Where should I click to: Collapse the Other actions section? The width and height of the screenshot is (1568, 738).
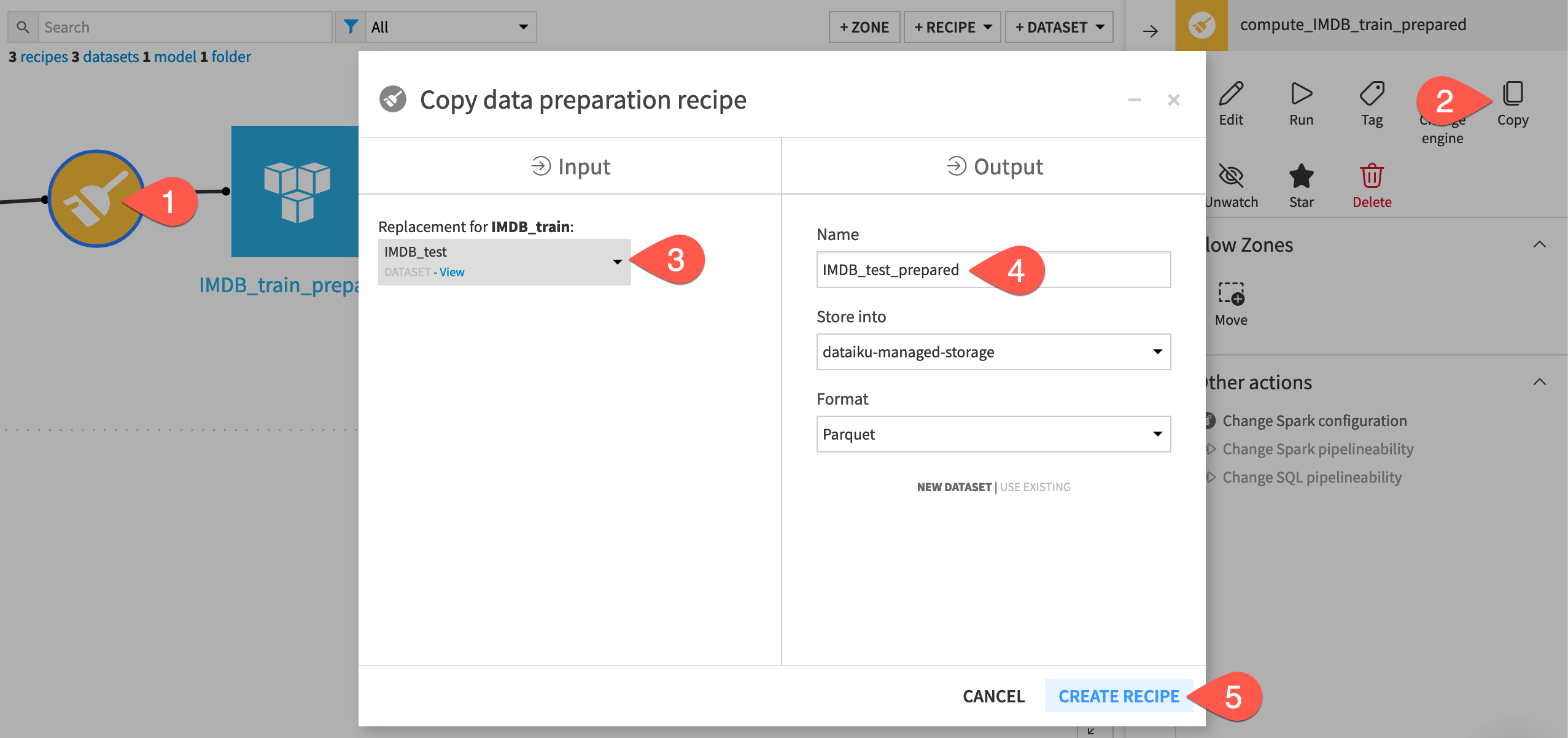pyautogui.click(x=1541, y=381)
